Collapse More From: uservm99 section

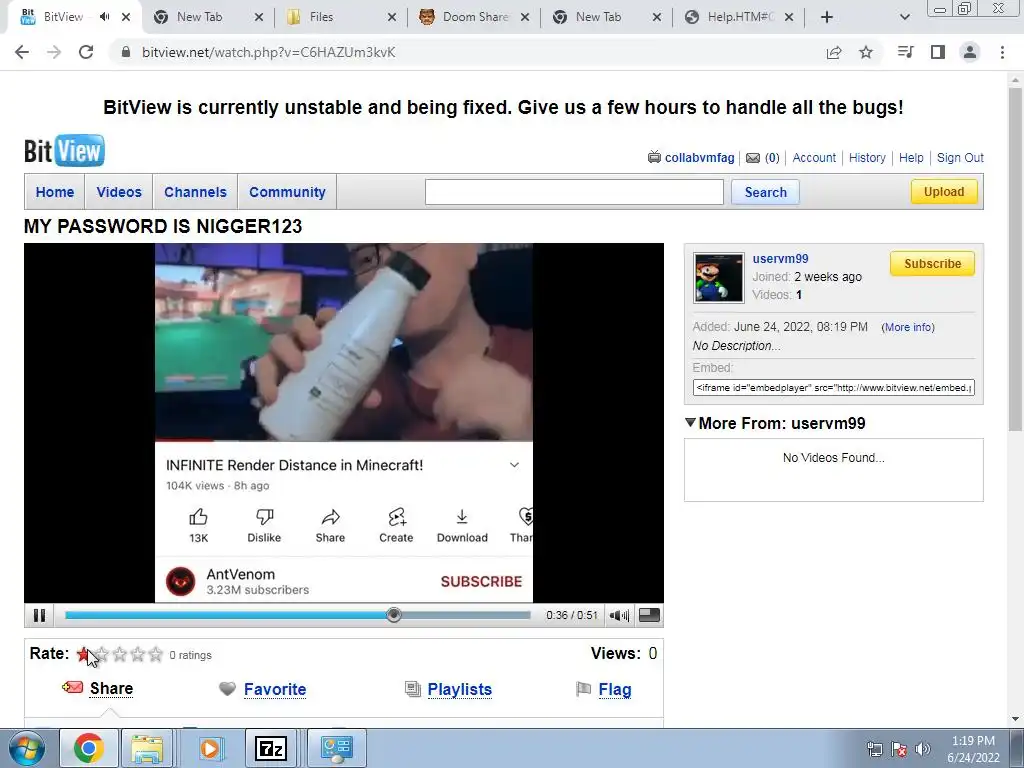[x=690, y=423]
